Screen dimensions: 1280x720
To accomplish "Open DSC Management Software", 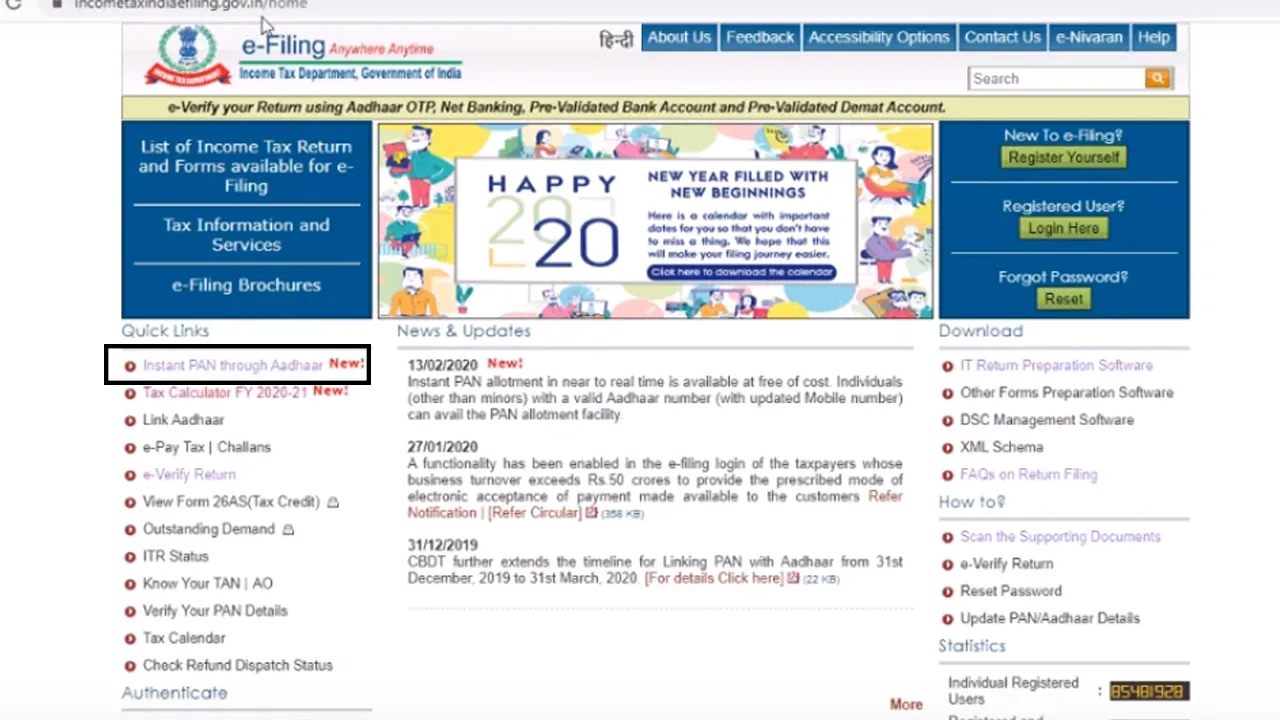I will pos(1047,420).
